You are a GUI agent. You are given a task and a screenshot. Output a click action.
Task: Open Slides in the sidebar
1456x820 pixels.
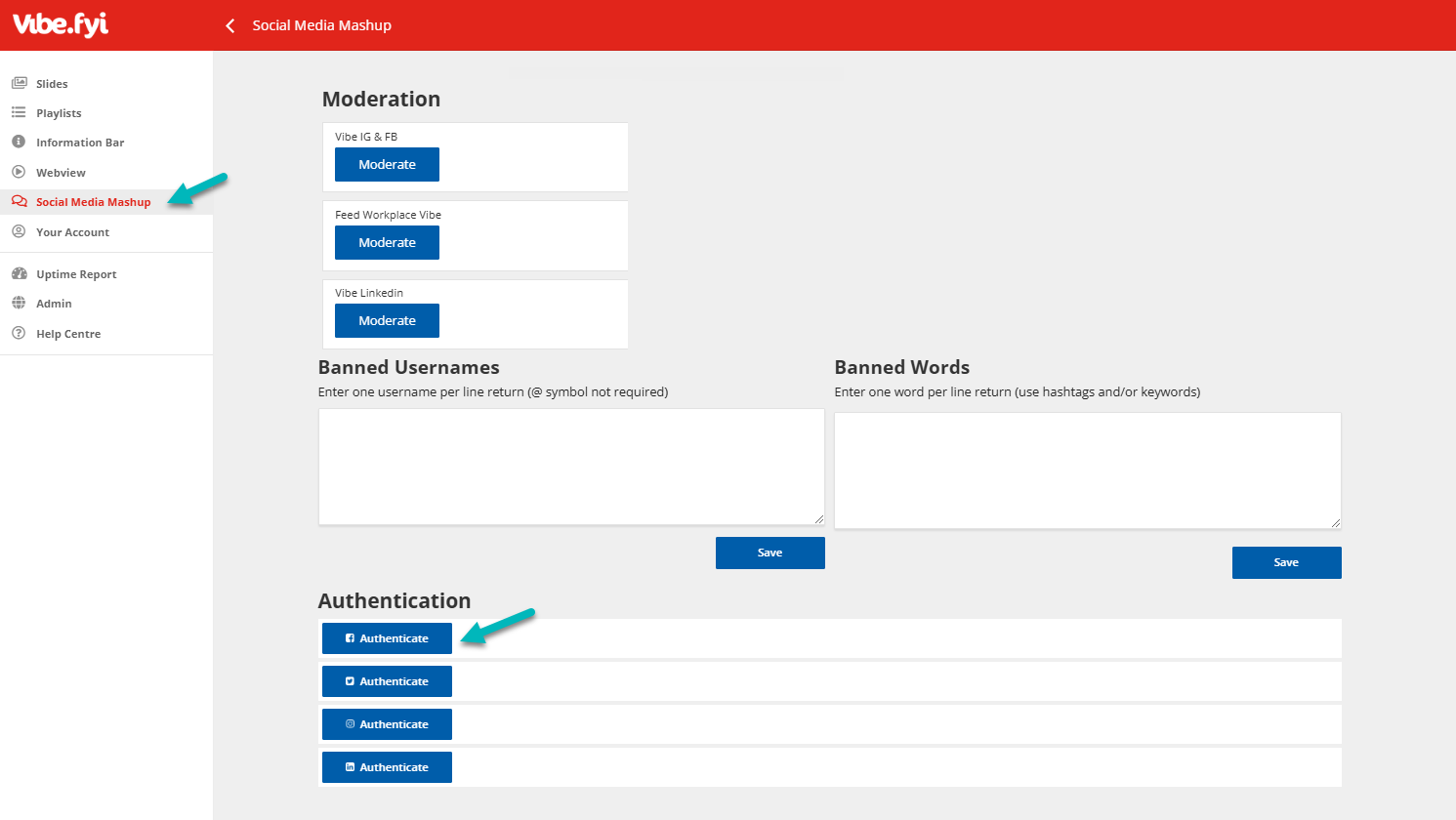52,84
